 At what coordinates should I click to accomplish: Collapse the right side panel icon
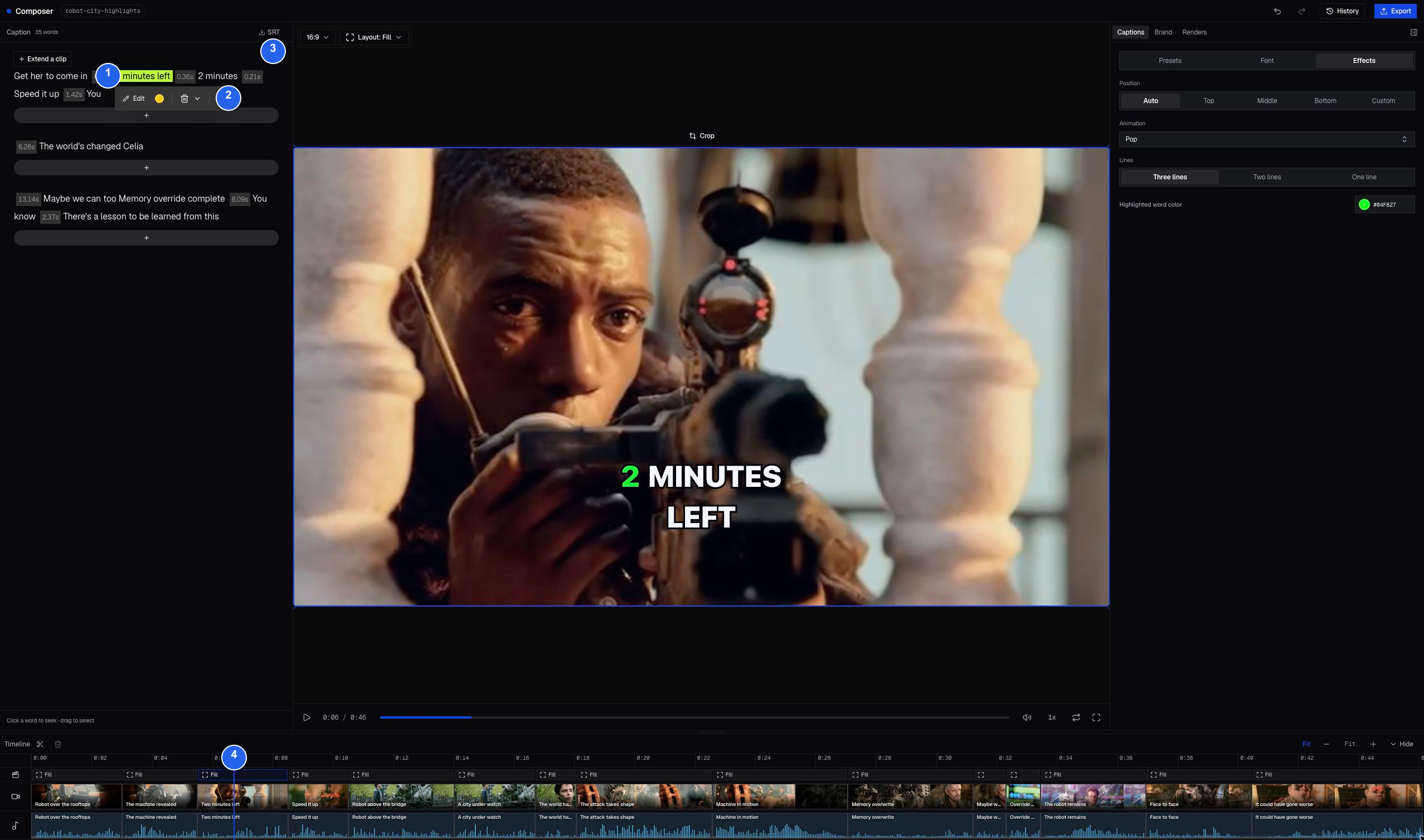pyautogui.click(x=1413, y=32)
